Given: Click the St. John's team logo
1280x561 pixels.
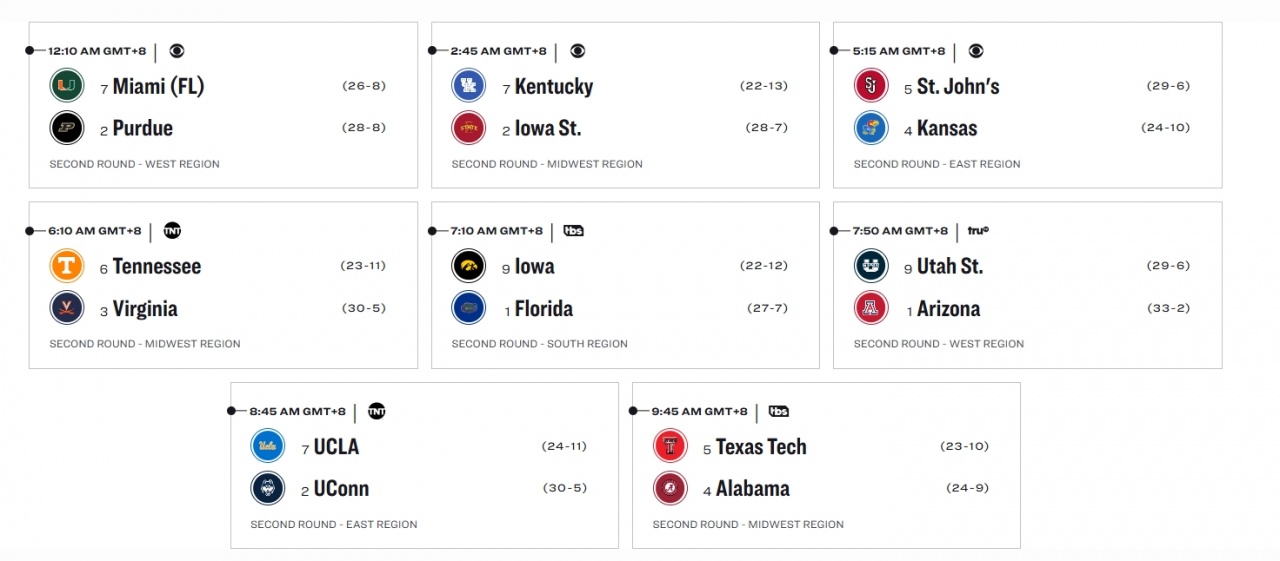Looking at the screenshot, I should [871, 86].
